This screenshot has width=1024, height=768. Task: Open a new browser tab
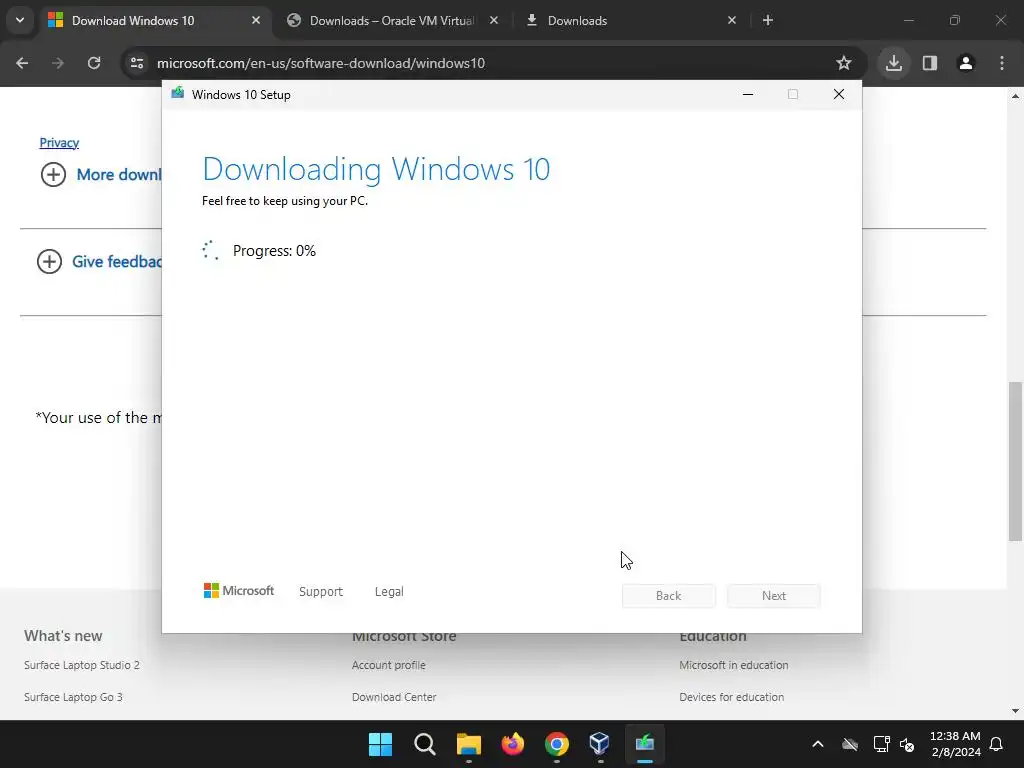(x=768, y=21)
